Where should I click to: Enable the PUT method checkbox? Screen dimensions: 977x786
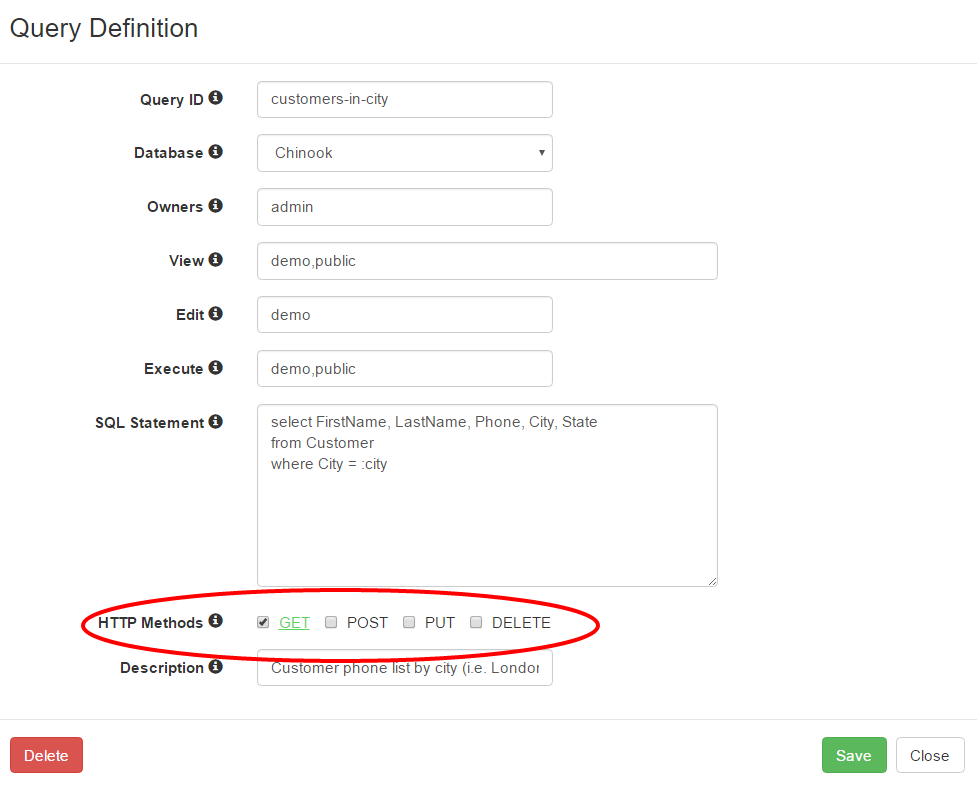point(409,622)
